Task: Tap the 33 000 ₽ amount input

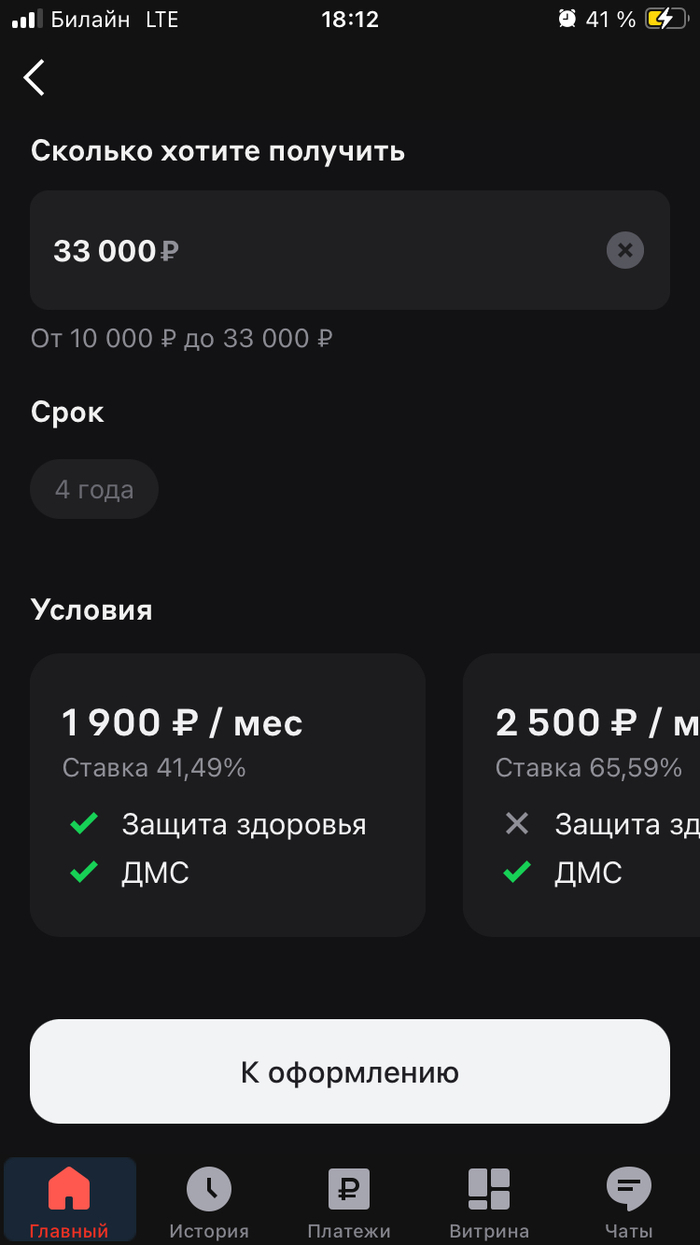Action: (300, 250)
